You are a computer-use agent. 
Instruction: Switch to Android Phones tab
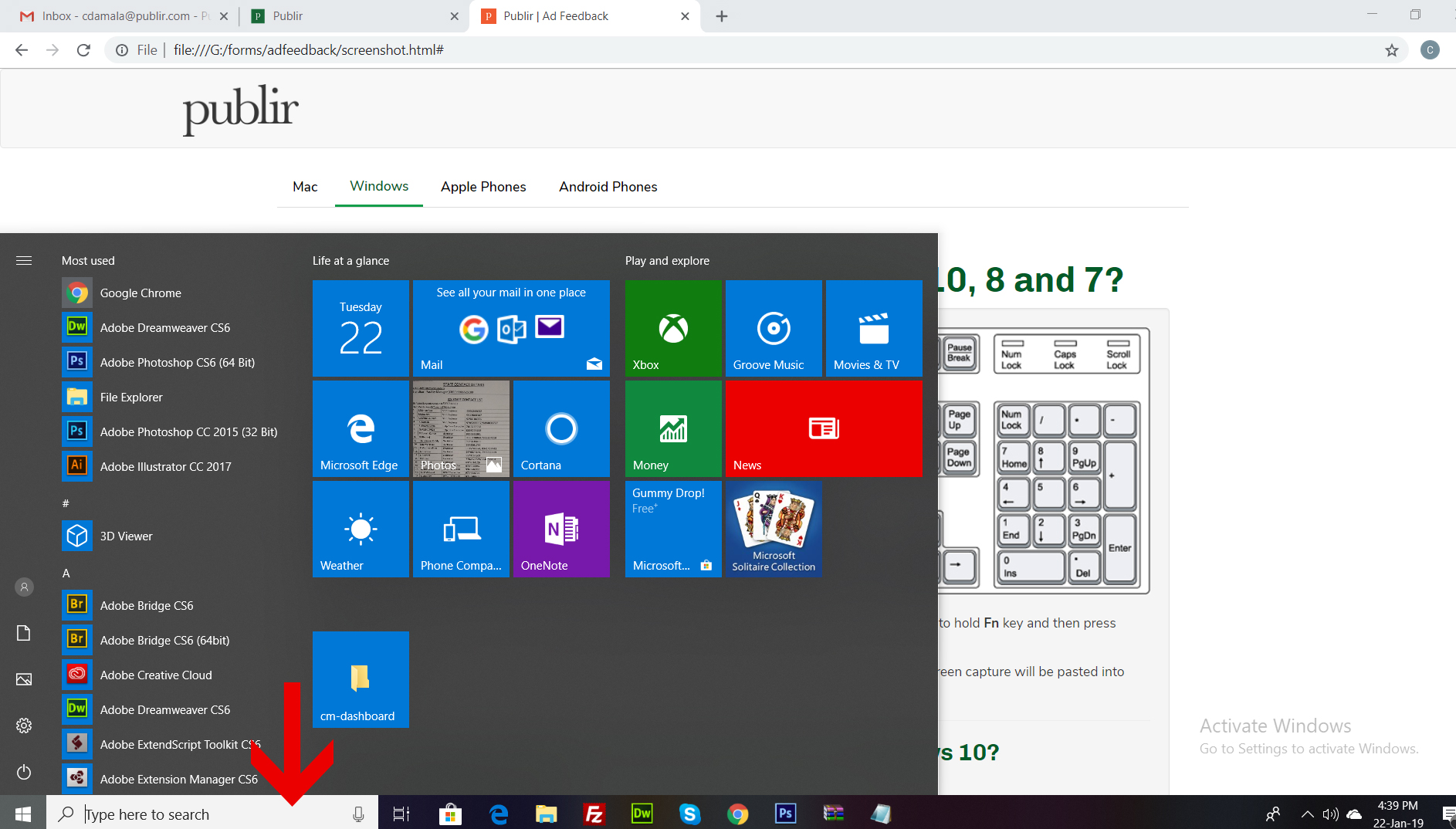coord(608,187)
